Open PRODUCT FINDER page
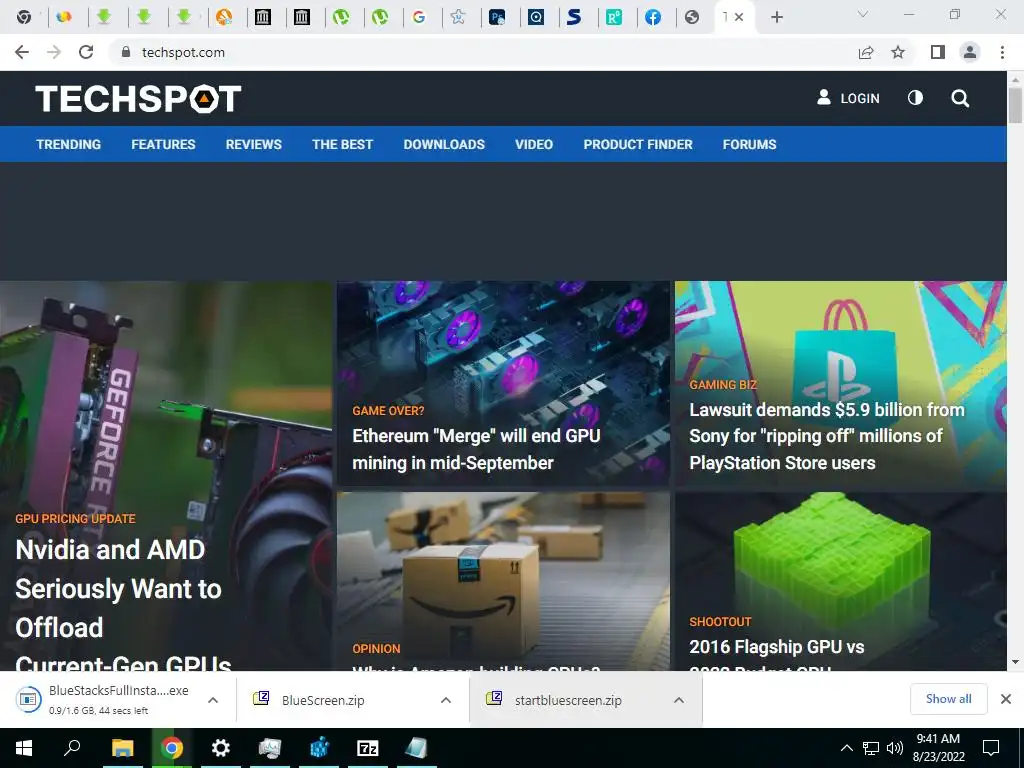The height and width of the screenshot is (768, 1024). [638, 144]
